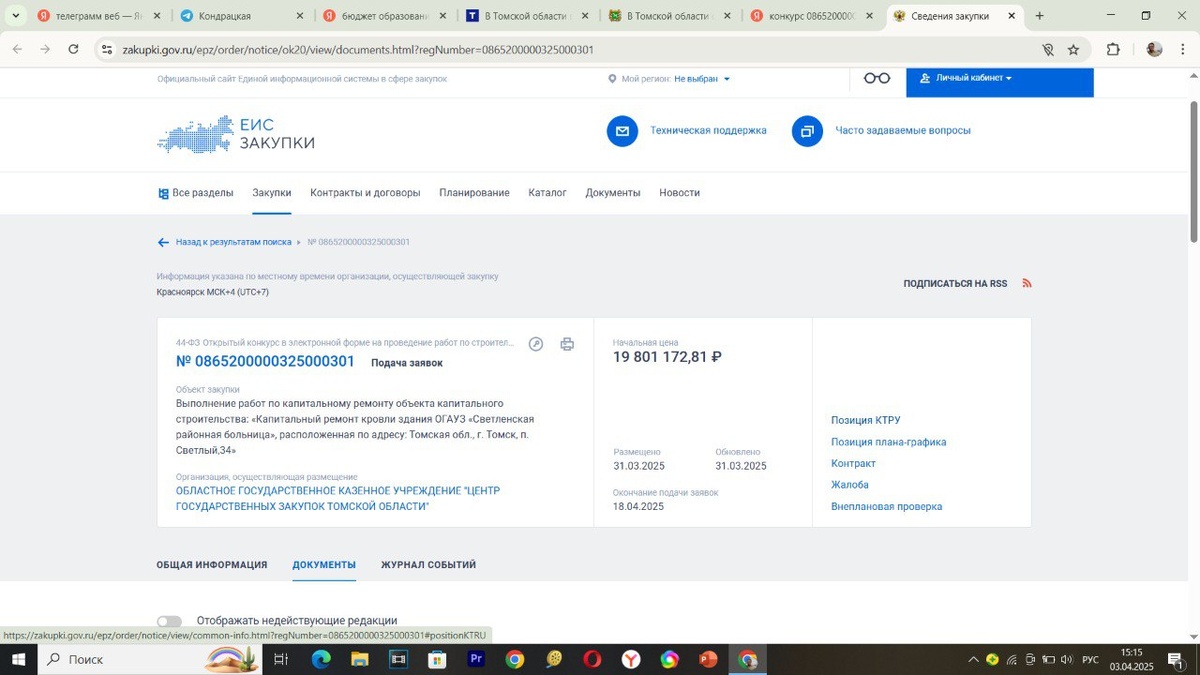The height and width of the screenshot is (675, 1200).
Task: Click the print notice icon
Action: tap(567, 344)
